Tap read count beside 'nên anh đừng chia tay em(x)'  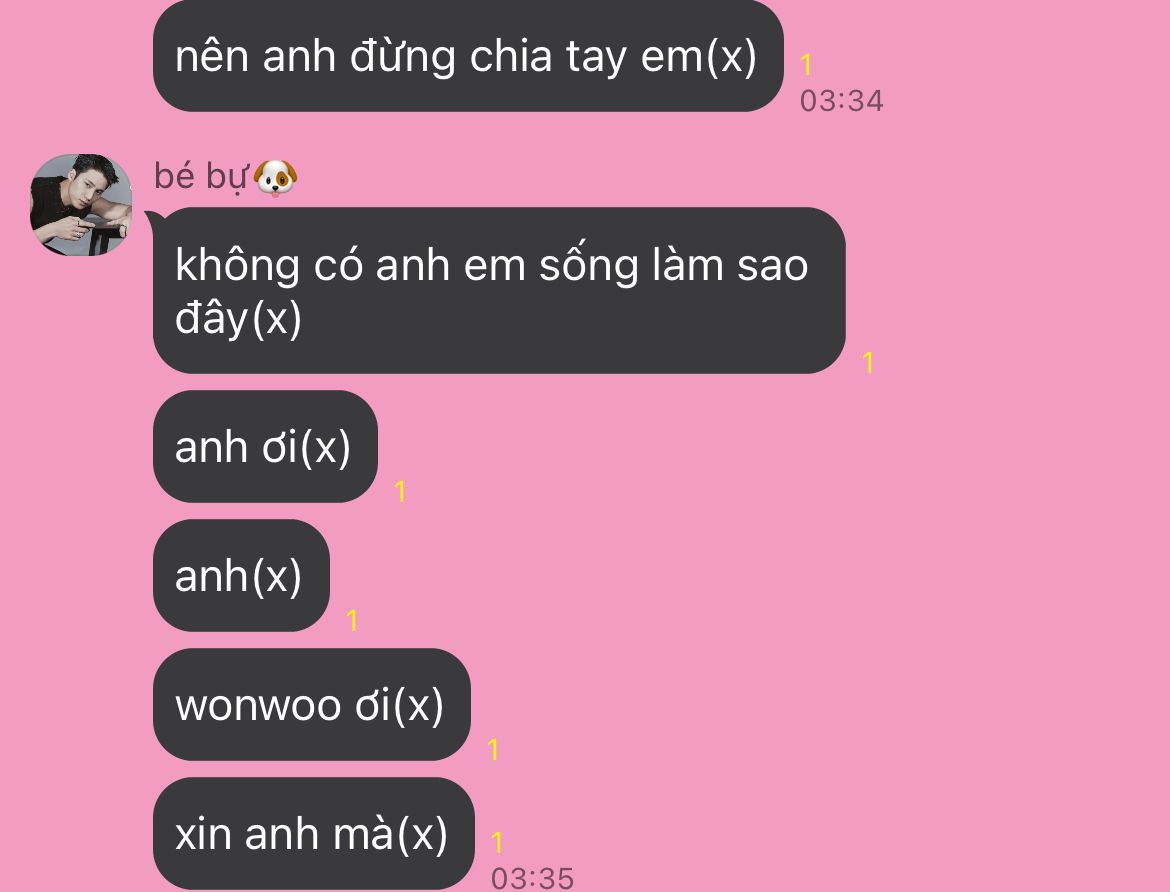pyautogui.click(x=806, y=64)
